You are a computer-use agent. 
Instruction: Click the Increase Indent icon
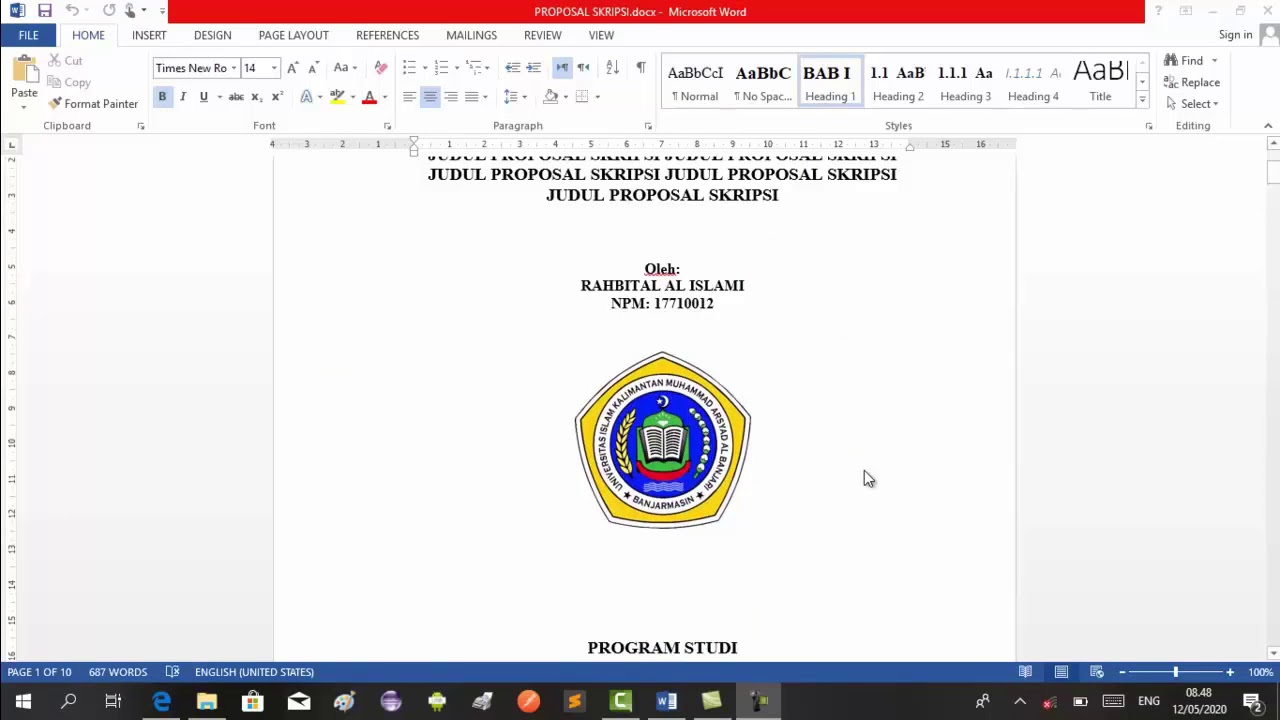534,68
